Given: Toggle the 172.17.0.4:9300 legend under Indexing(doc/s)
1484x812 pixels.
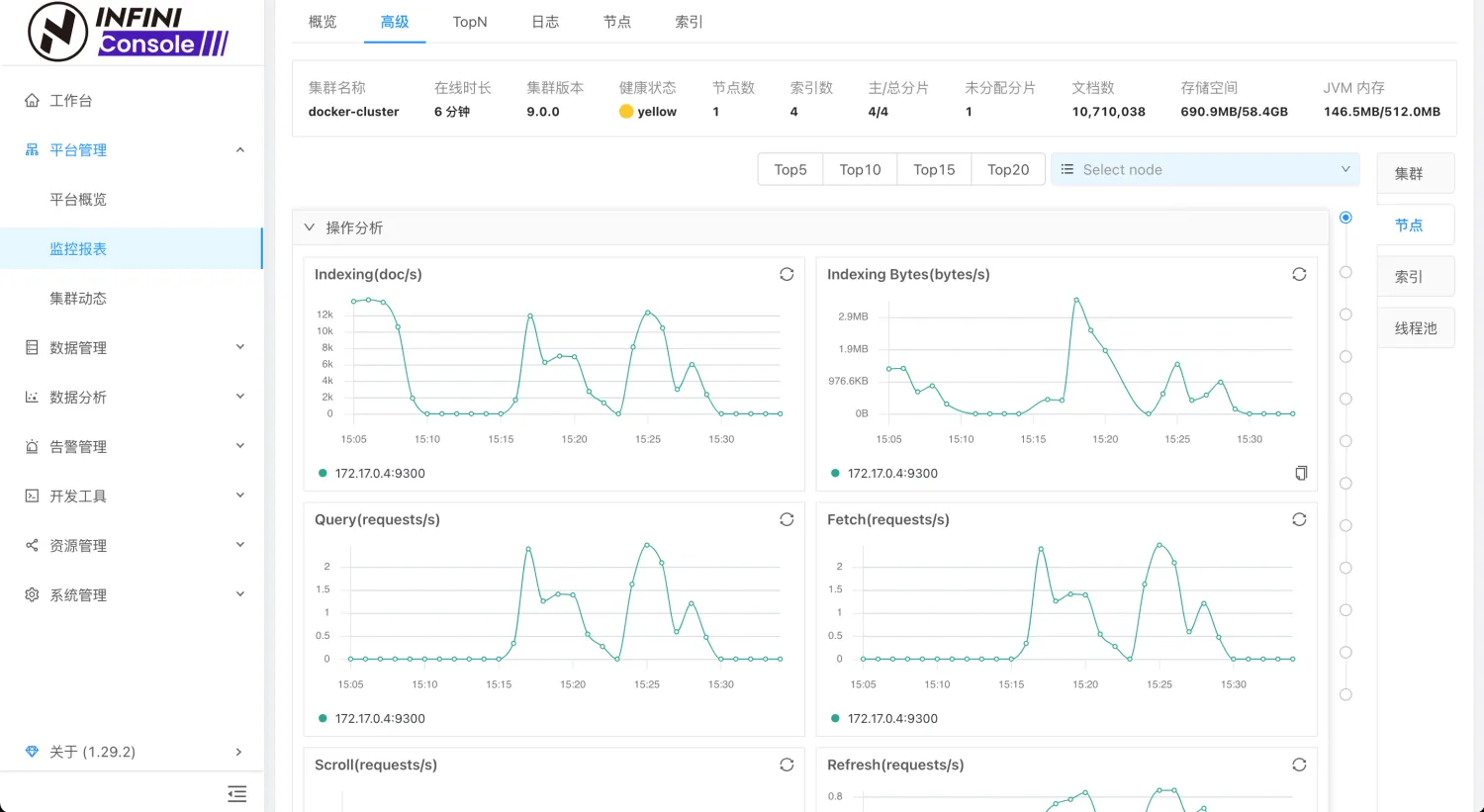Looking at the screenshot, I should pos(372,473).
